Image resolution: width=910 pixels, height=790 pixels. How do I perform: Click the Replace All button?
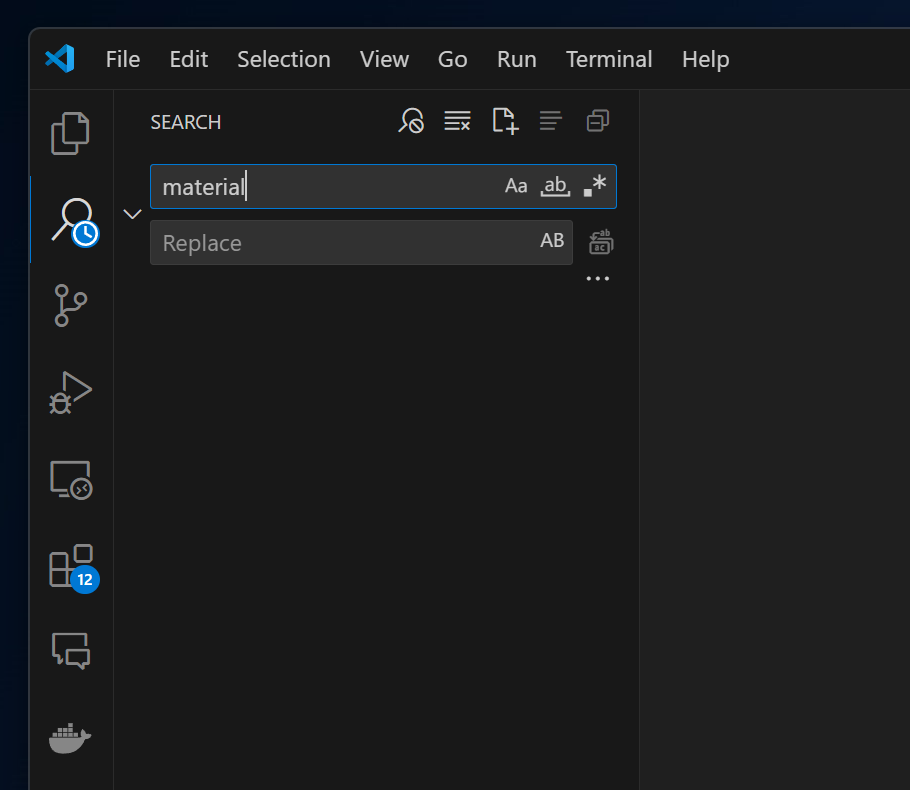tap(600, 242)
